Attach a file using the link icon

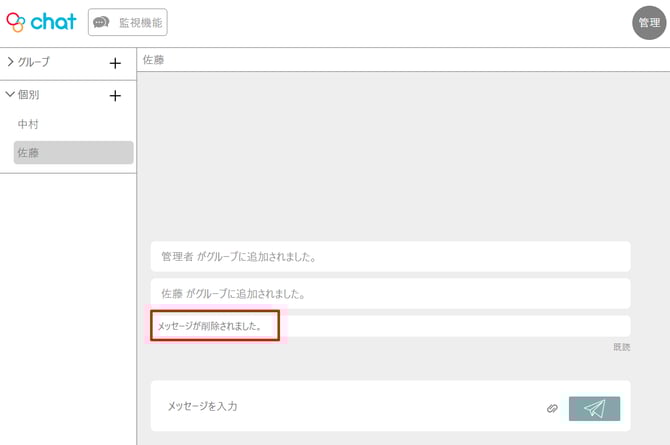[552, 408]
